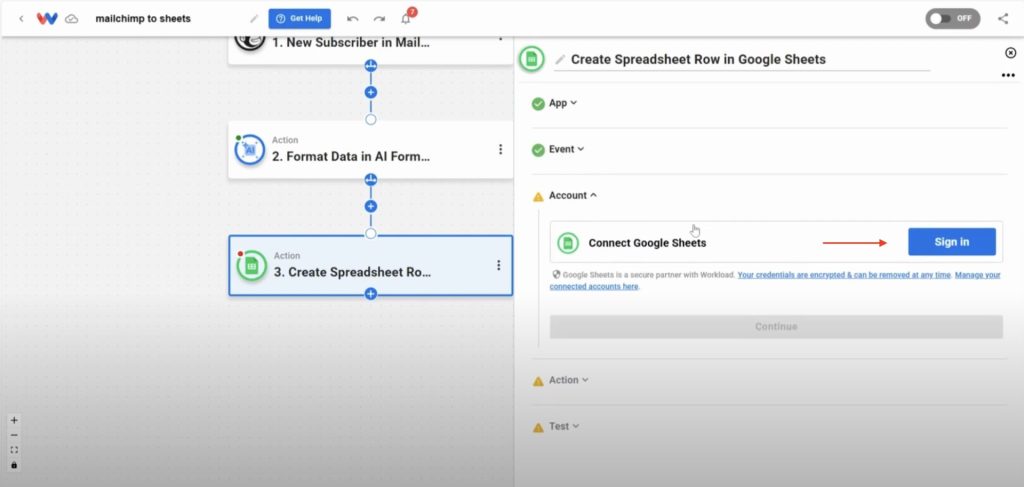Select the AI Formatter step icon
The height and width of the screenshot is (487, 1024).
point(249,150)
